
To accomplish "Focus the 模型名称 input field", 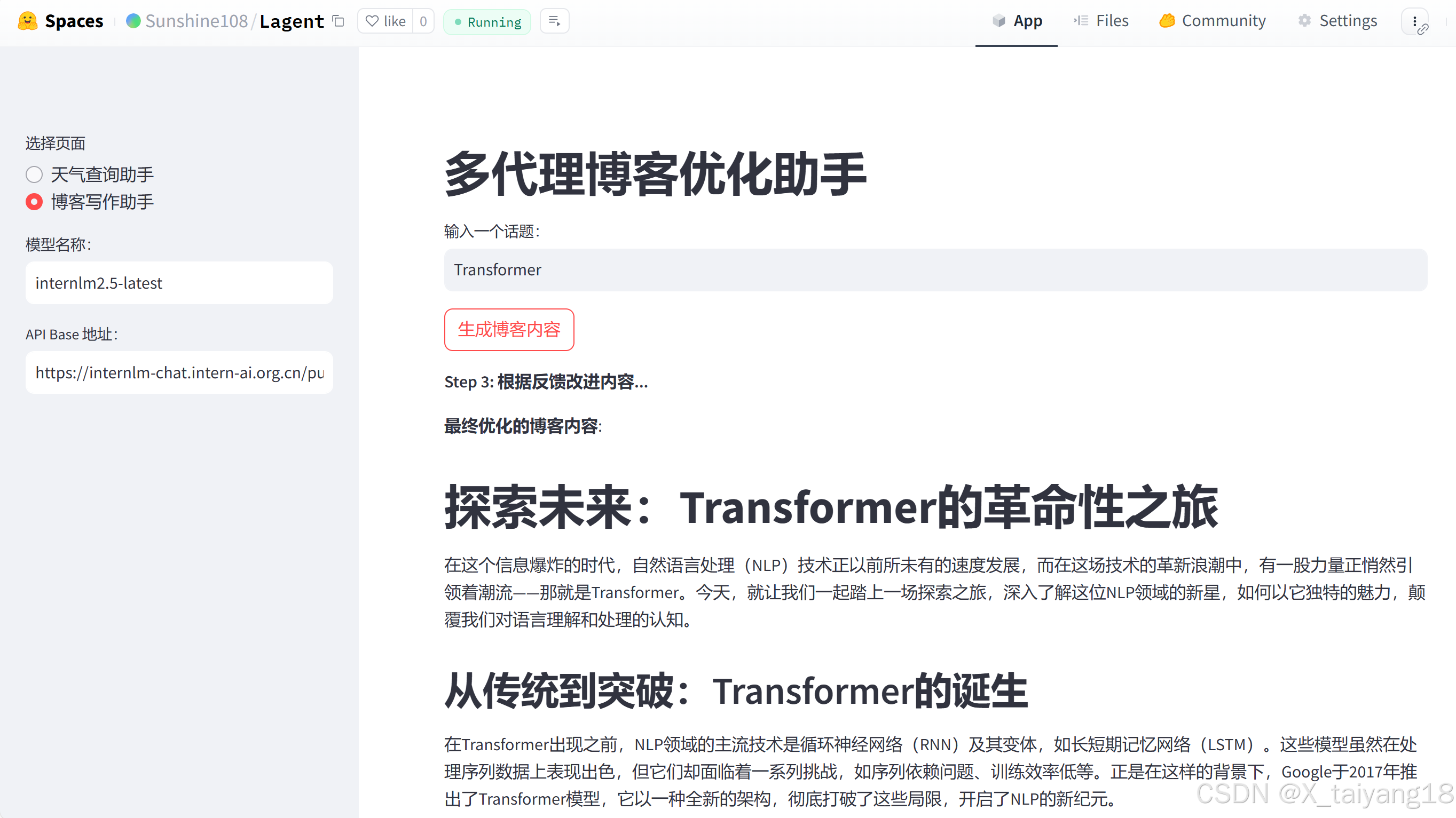I will [x=179, y=283].
